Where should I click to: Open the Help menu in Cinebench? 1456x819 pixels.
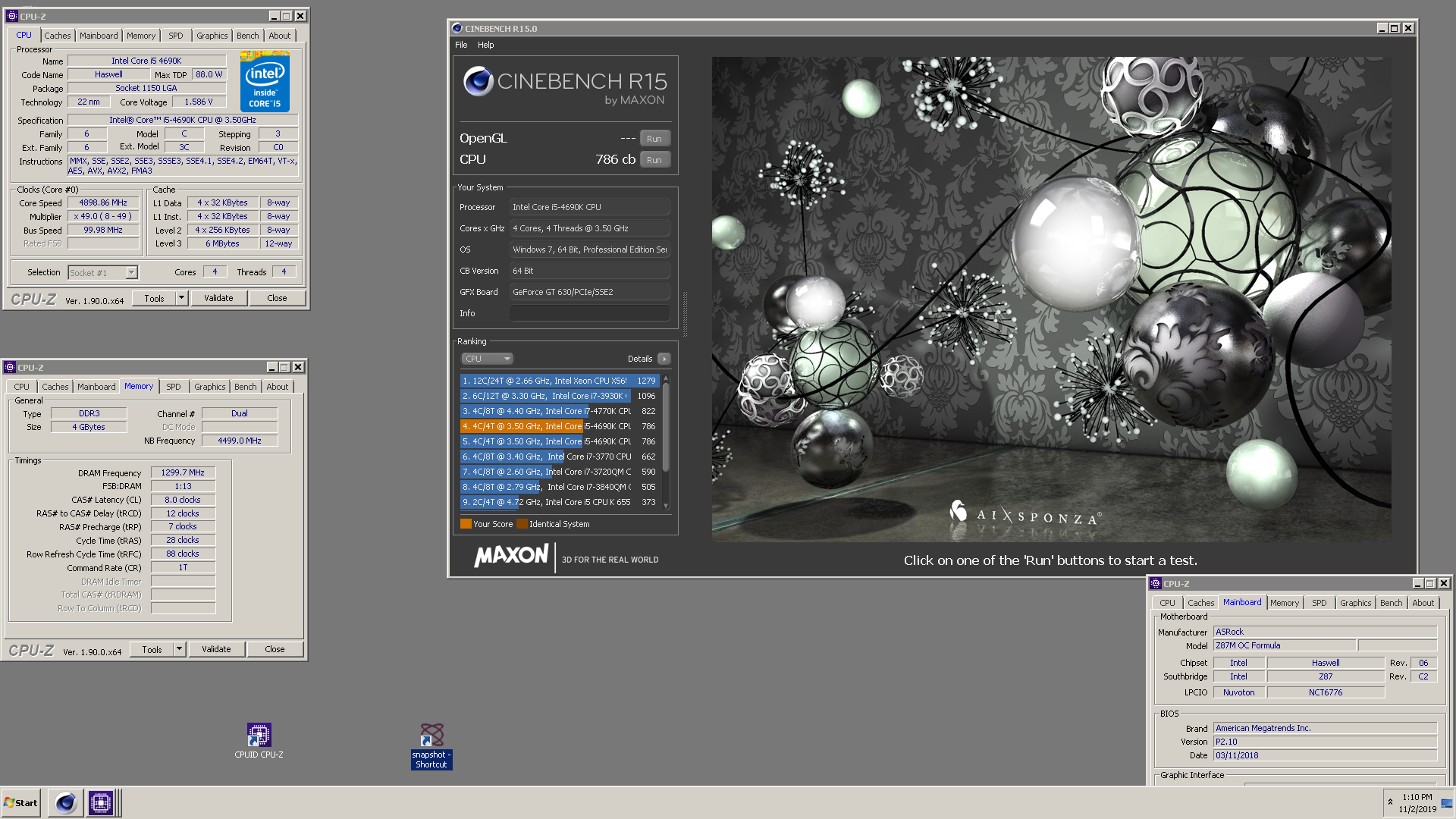click(x=485, y=45)
